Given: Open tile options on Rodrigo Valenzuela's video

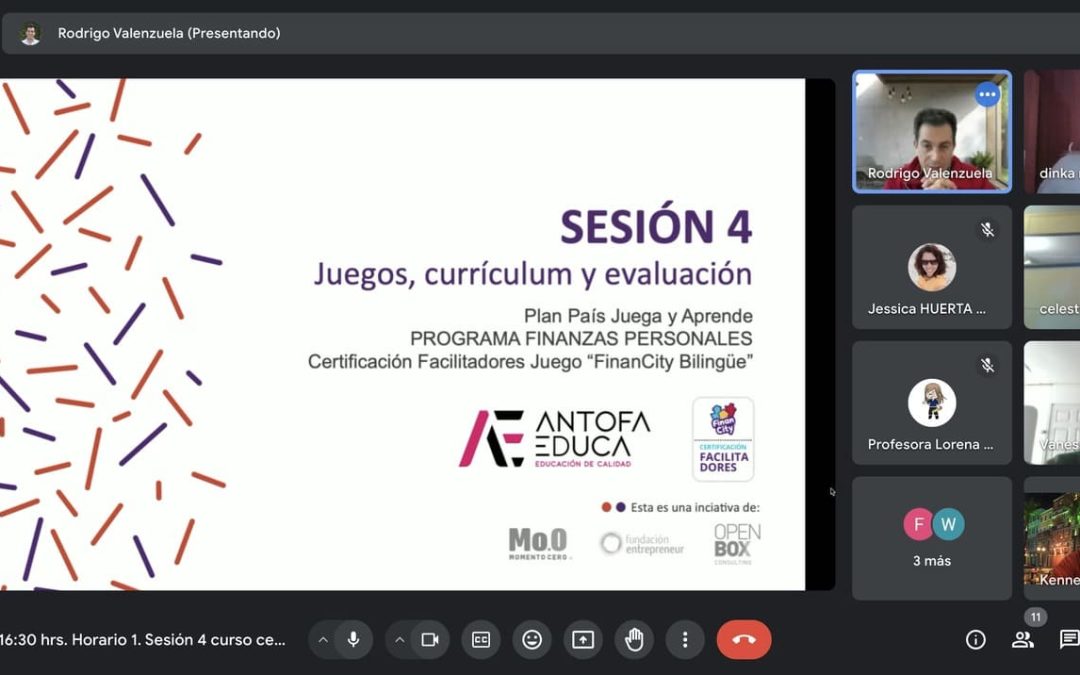Looking at the screenshot, I should (987, 94).
